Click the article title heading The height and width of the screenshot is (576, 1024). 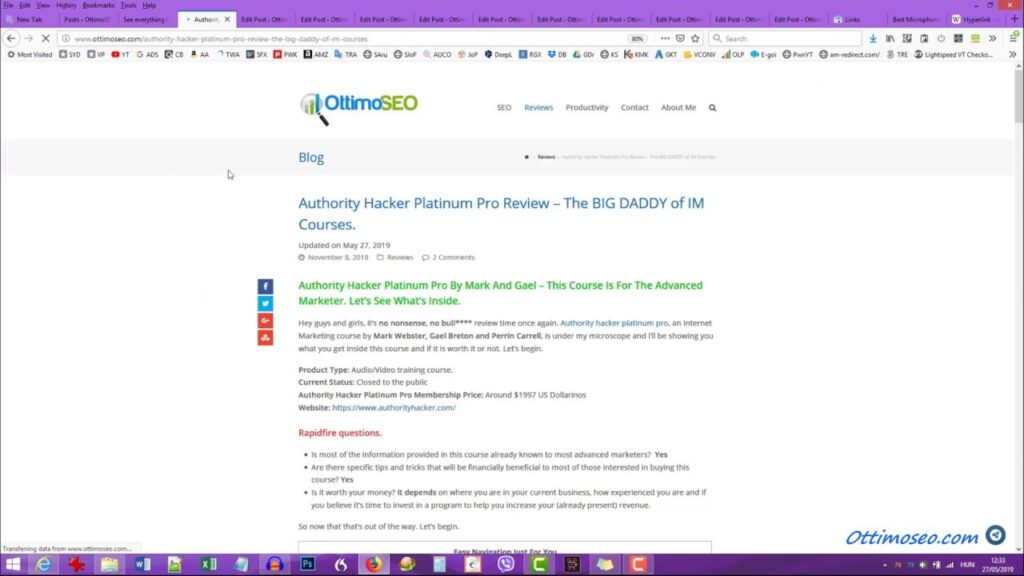pos(501,214)
